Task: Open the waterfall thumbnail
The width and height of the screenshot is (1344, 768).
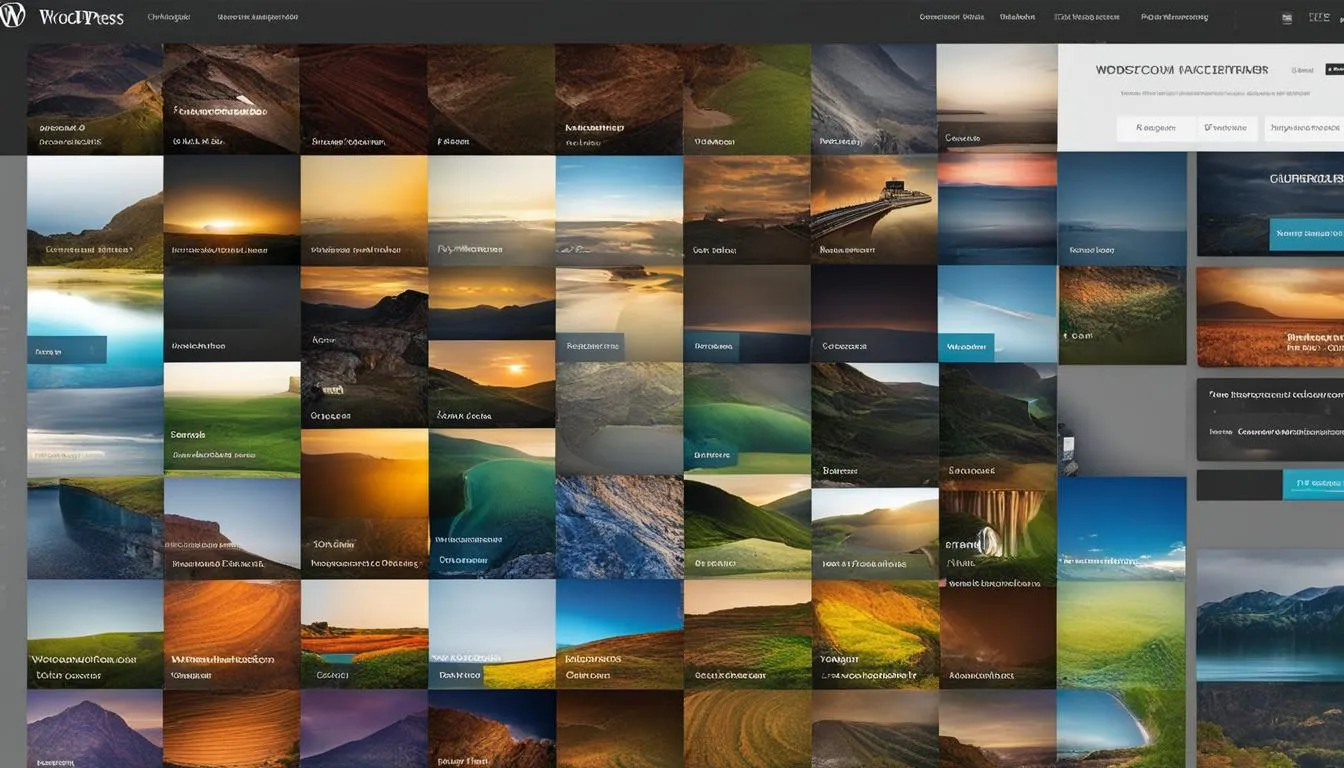Action: [x=998, y=535]
